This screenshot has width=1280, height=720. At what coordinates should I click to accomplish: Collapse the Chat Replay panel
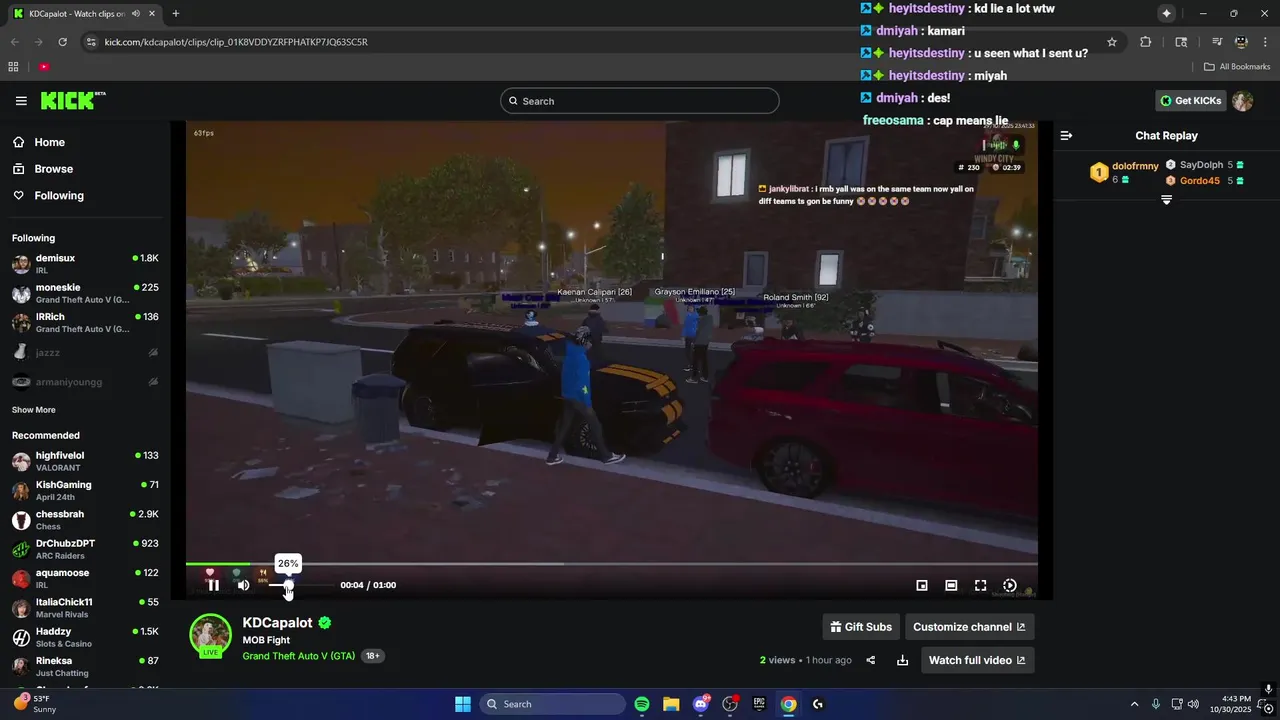1066,135
